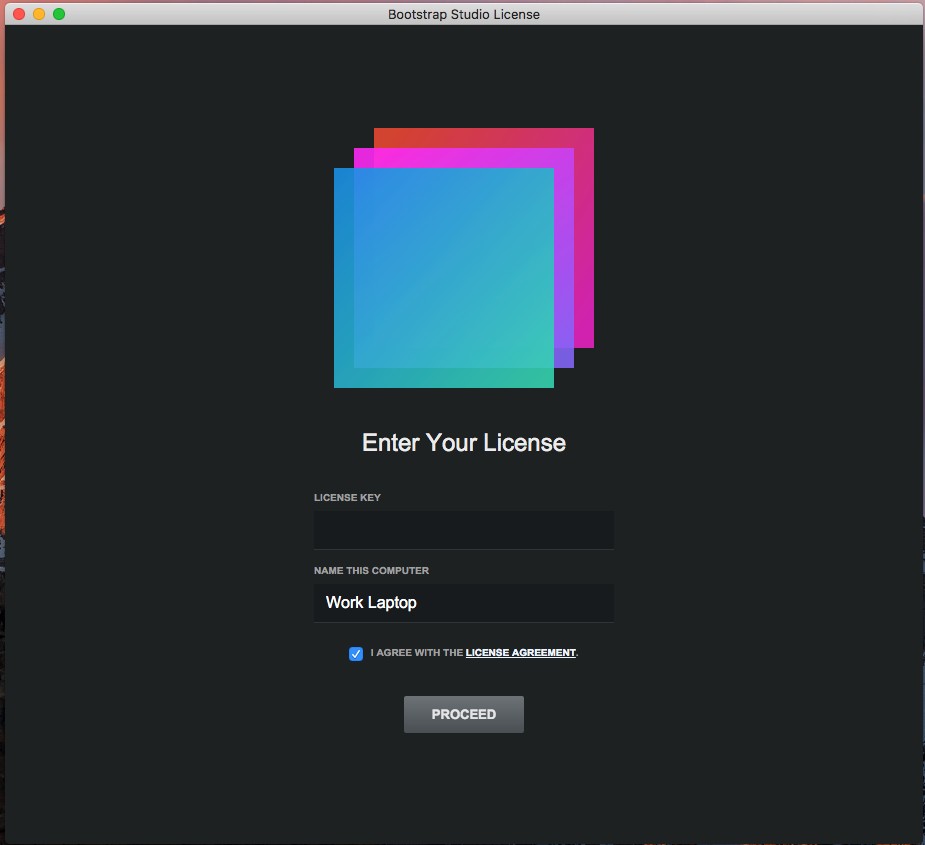Uncheck the license agreement checkbox
Screen dimensions: 925x845
[x=356, y=654]
